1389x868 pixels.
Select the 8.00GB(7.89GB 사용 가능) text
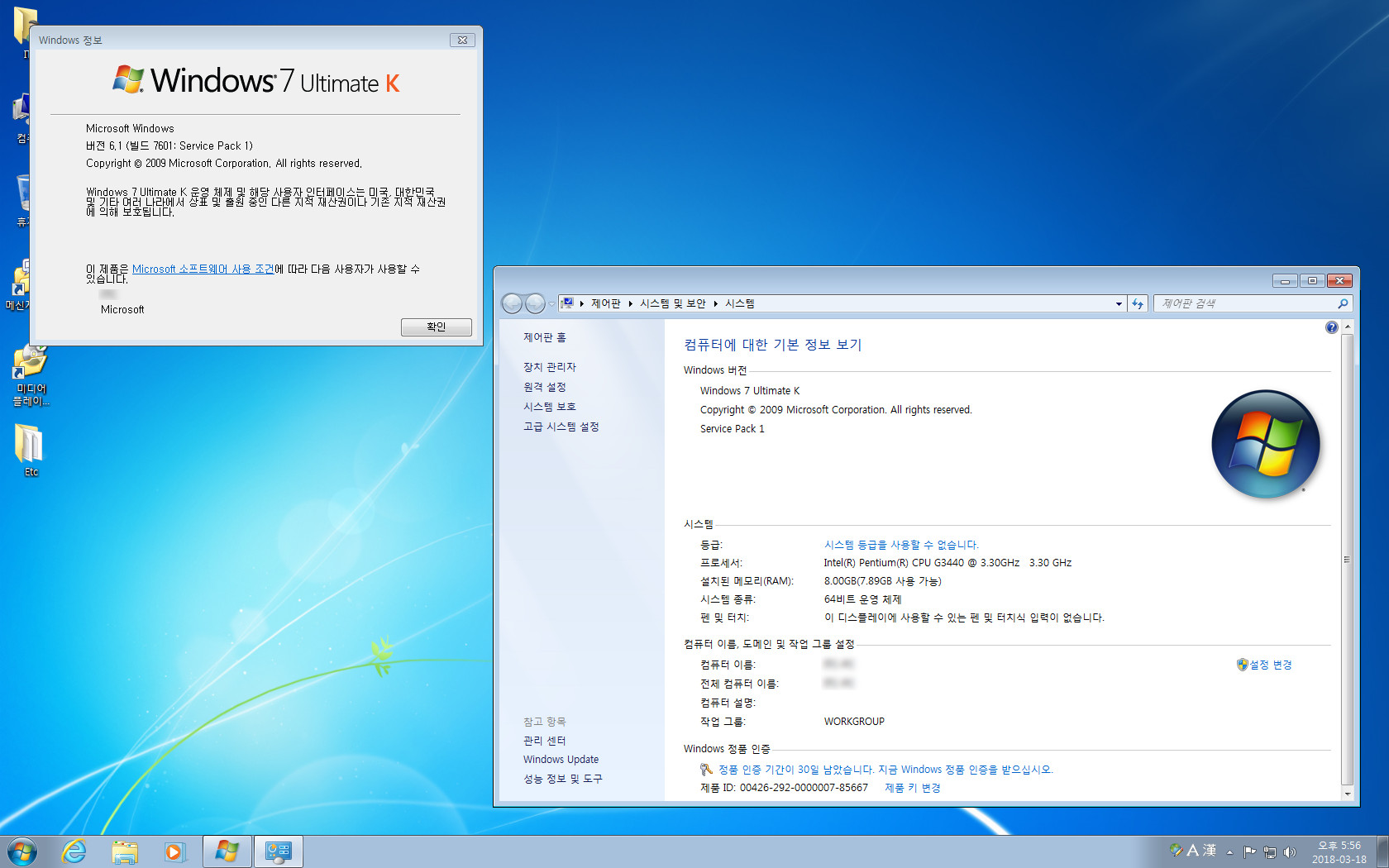[882, 581]
